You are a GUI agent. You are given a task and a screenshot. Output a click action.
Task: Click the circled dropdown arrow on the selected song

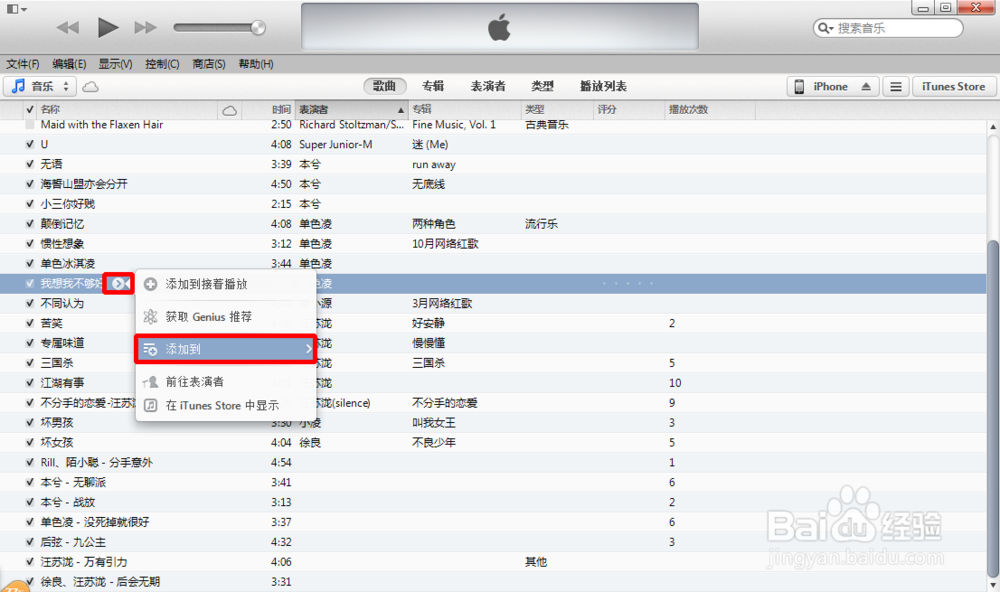pos(119,283)
